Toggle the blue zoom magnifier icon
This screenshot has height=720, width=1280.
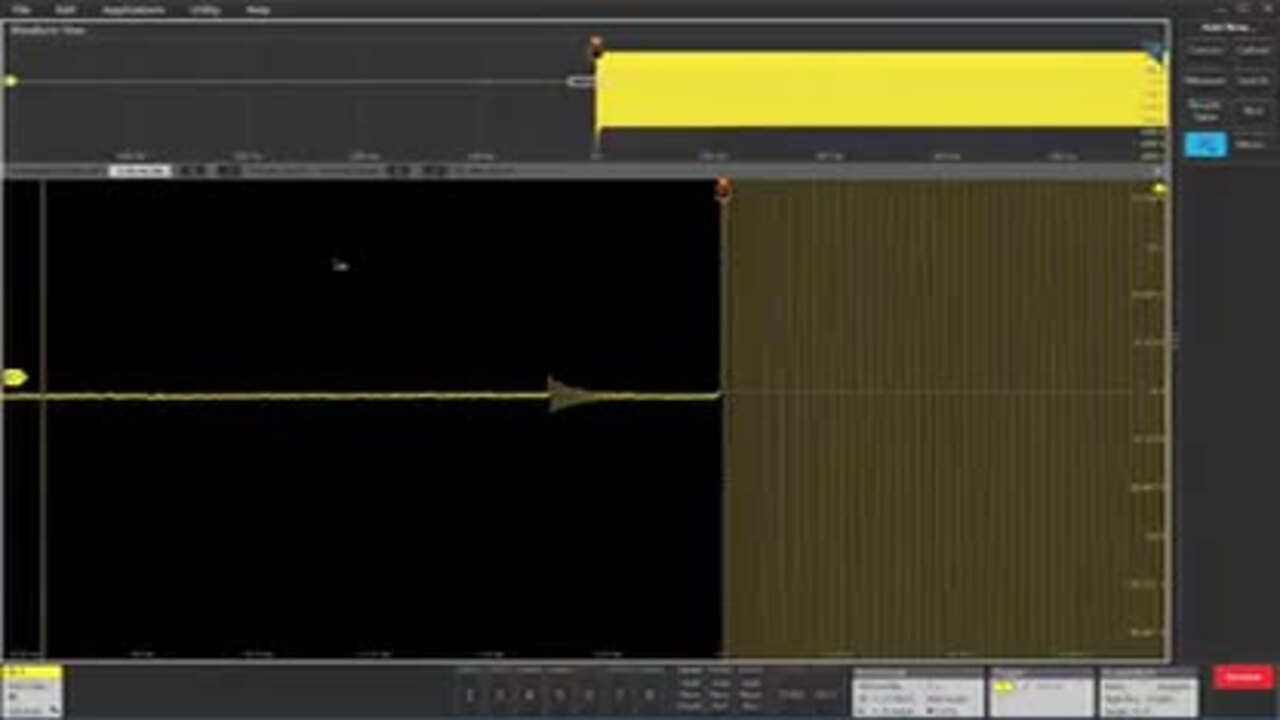pos(1205,144)
